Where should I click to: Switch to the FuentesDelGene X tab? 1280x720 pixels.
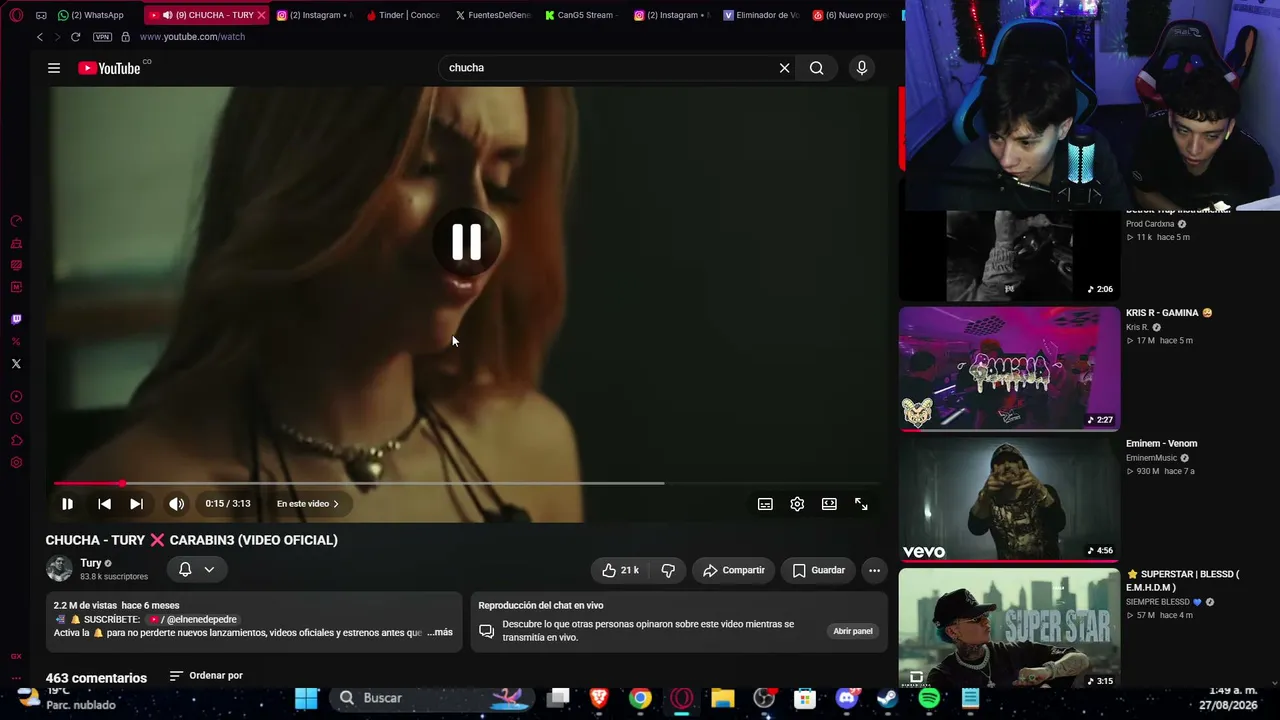coord(492,15)
